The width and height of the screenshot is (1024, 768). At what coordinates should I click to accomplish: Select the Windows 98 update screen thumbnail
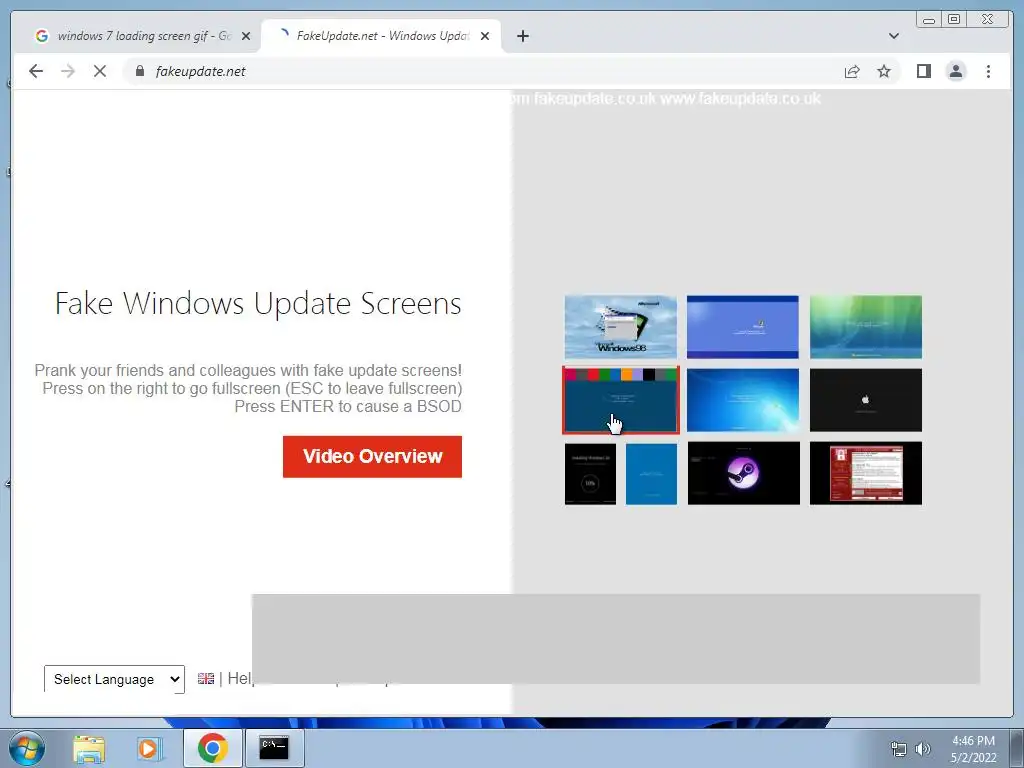(620, 327)
